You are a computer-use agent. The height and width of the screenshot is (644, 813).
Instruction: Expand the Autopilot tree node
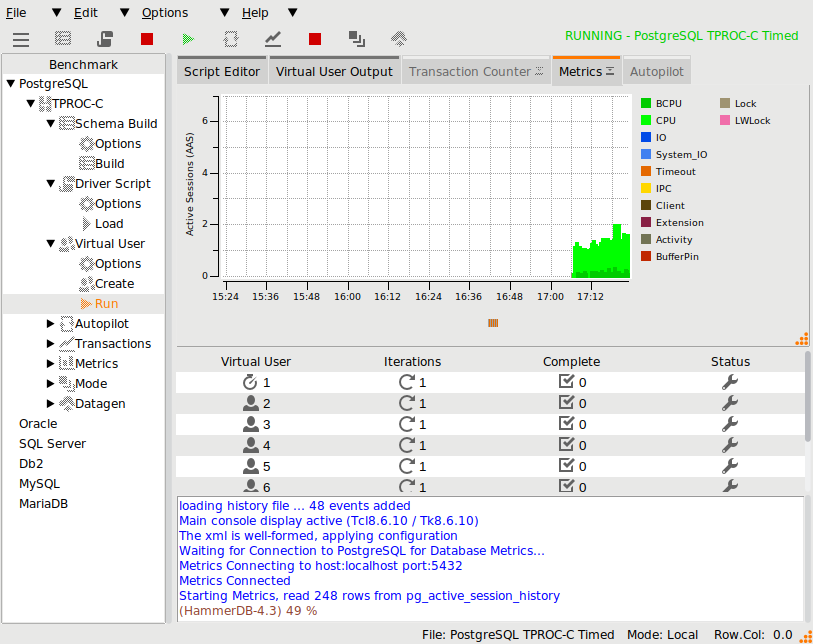click(50, 324)
